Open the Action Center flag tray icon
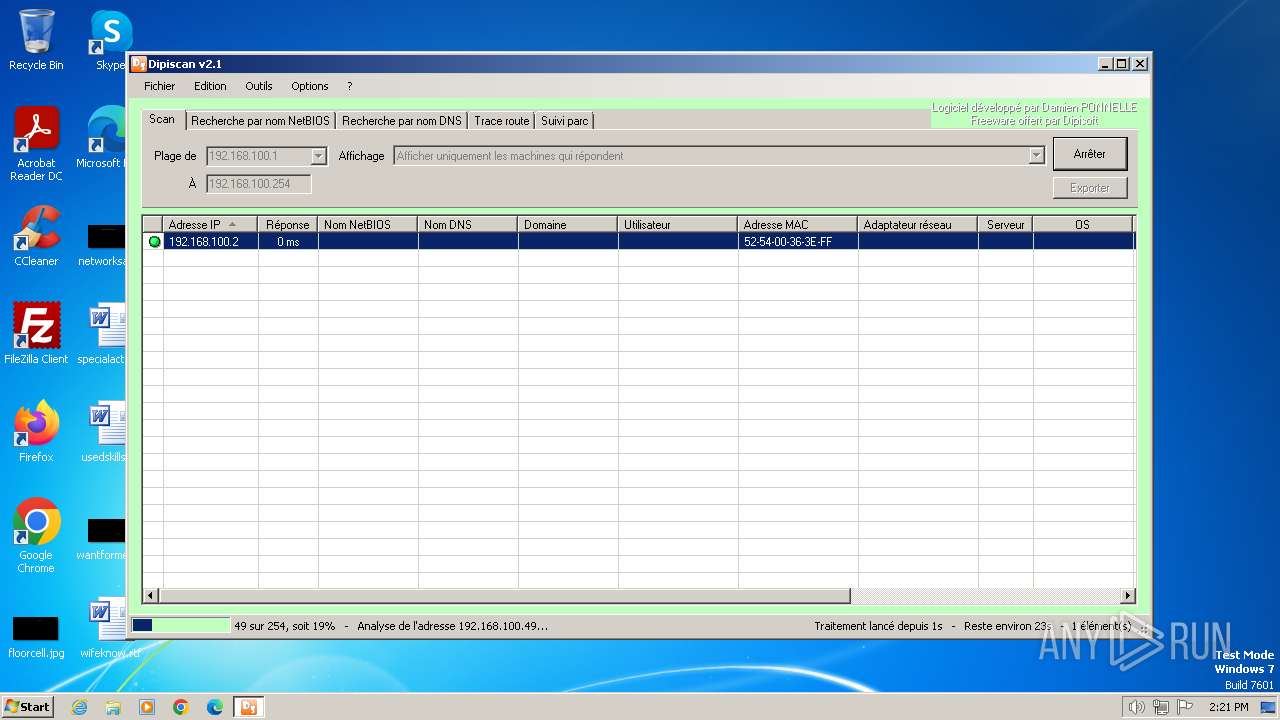1280x720 pixels. tap(1185, 707)
